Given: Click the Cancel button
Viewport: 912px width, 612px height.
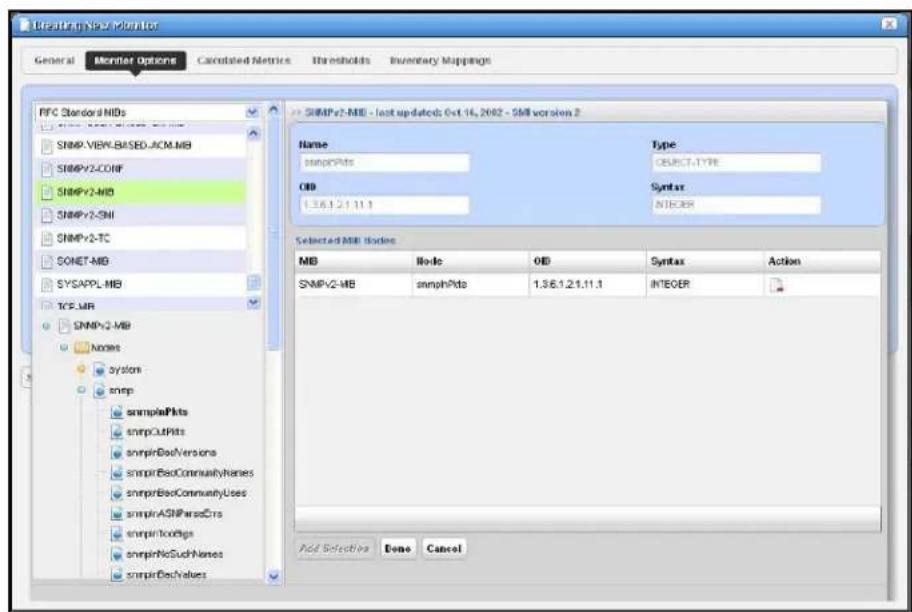Looking at the screenshot, I should coord(444,549).
